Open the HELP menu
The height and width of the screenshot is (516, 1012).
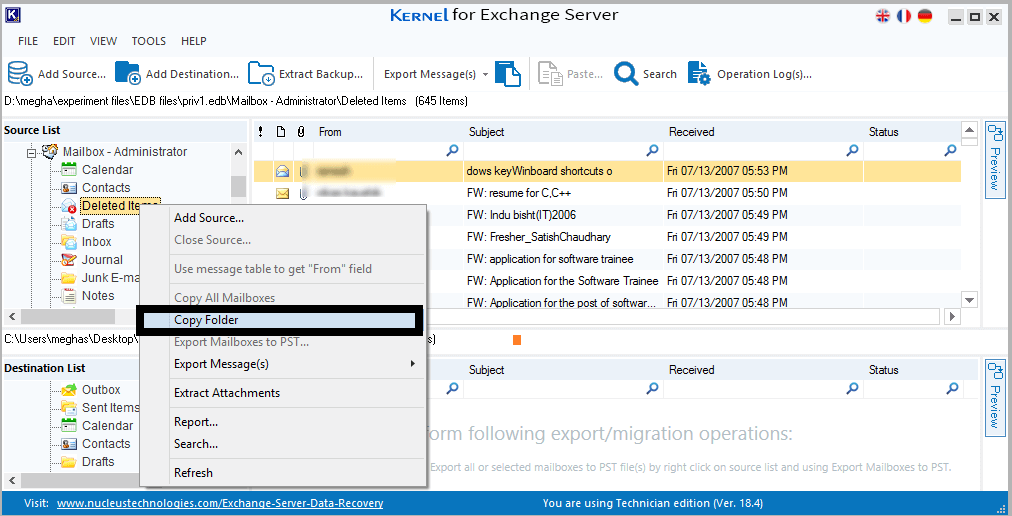pos(194,41)
